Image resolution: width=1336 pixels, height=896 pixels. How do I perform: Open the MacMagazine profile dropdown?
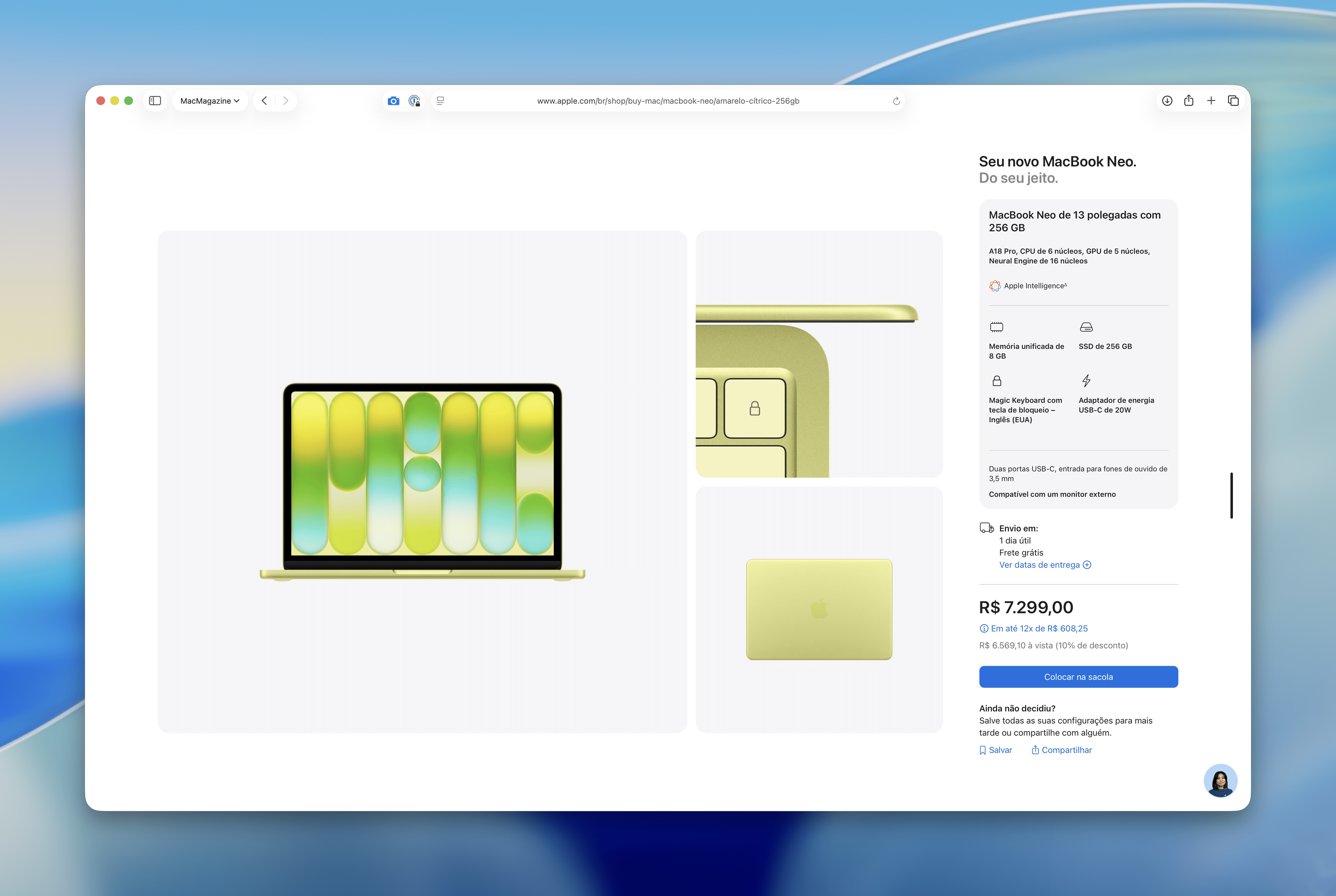pyautogui.click(x=209, y=100)
